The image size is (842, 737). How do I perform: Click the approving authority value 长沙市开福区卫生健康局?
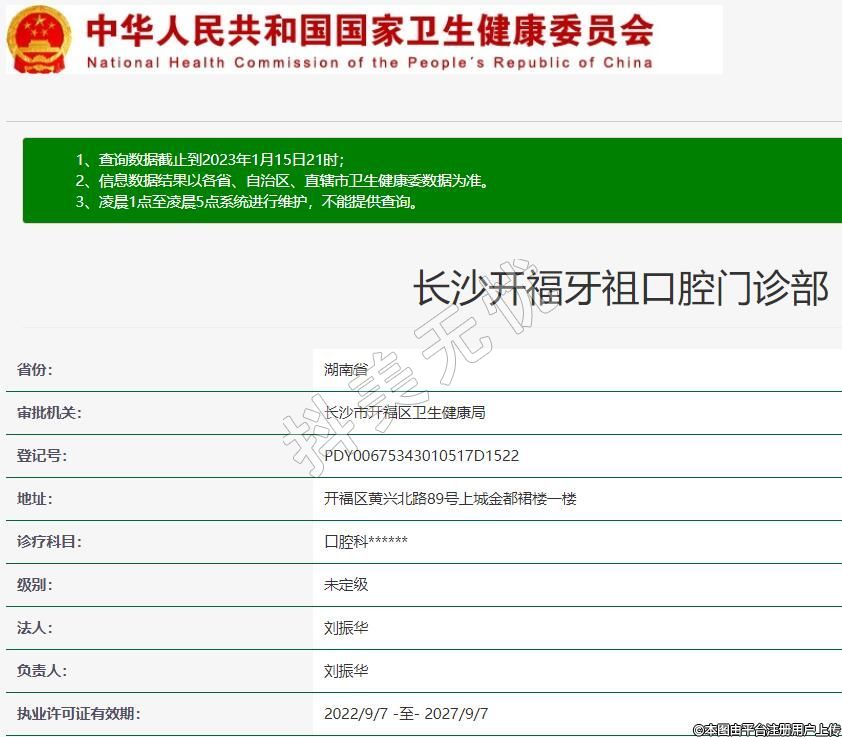404,413
